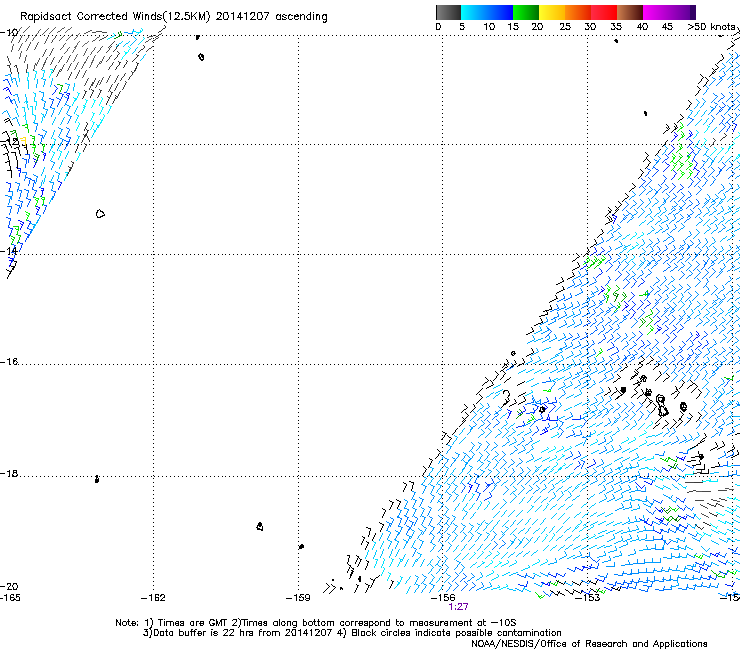Click the '35' scale label under color bar
The image size is (740, 650).
(x=616, y=27)
